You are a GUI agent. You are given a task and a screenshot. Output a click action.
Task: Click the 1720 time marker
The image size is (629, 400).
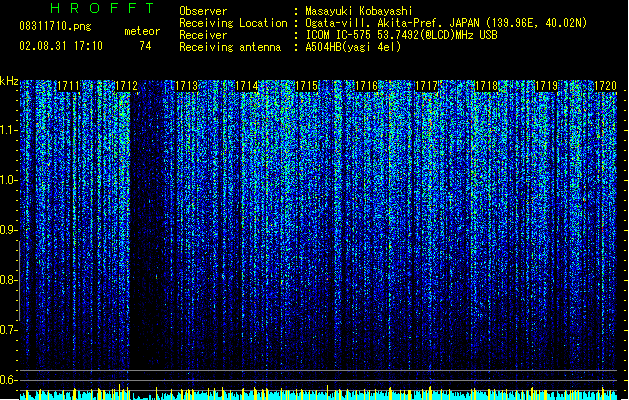[x=605, y=86]
